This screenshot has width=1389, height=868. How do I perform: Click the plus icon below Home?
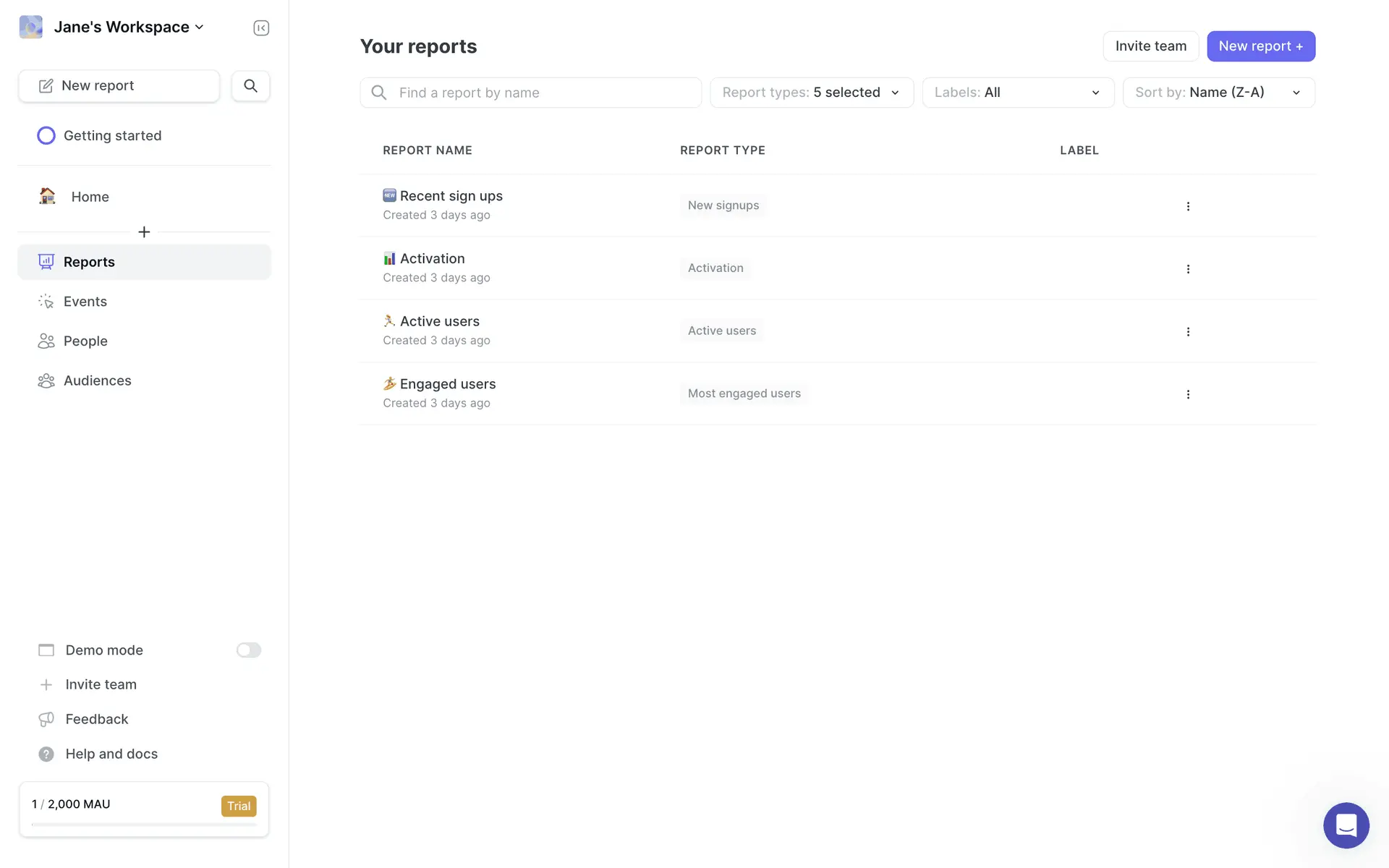coord(144,232)
